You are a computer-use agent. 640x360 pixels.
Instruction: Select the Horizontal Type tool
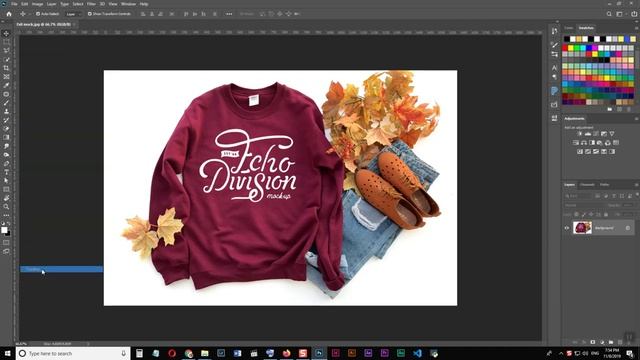pos(6,172)
